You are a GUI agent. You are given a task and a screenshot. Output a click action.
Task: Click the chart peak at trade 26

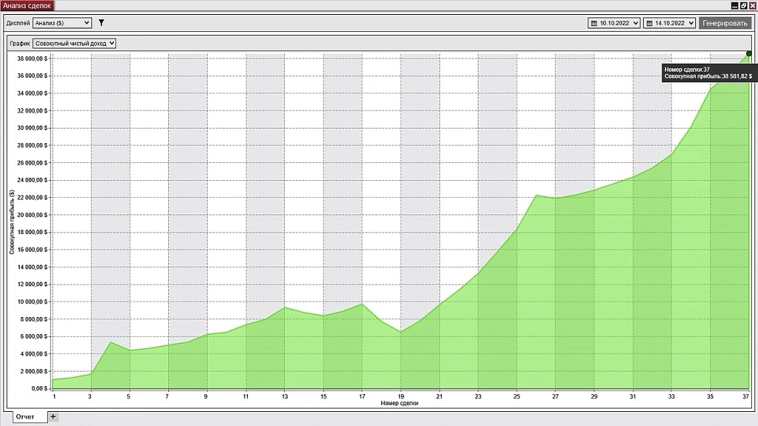(537, 195)
